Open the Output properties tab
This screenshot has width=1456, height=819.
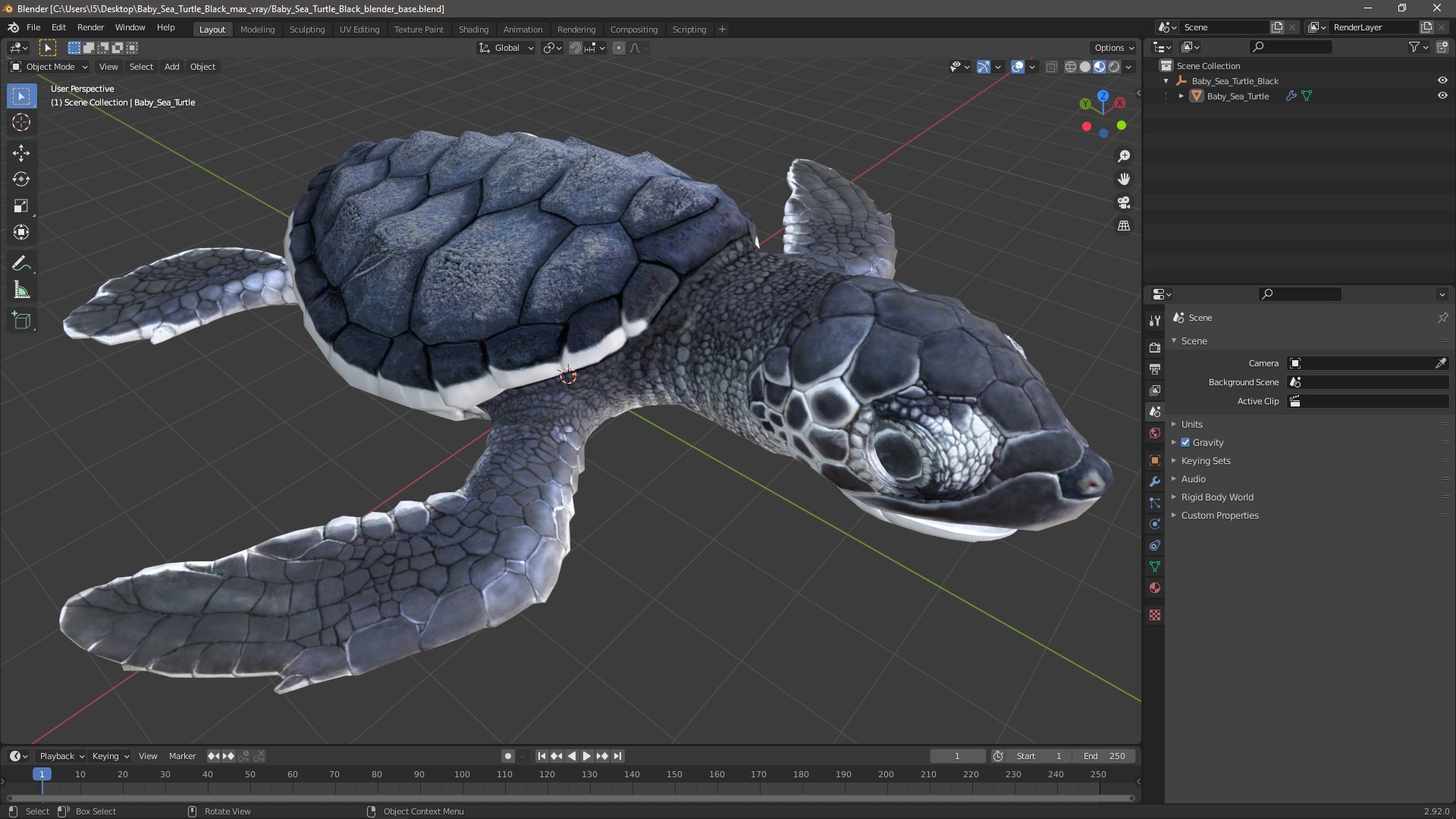[1155, 369]
